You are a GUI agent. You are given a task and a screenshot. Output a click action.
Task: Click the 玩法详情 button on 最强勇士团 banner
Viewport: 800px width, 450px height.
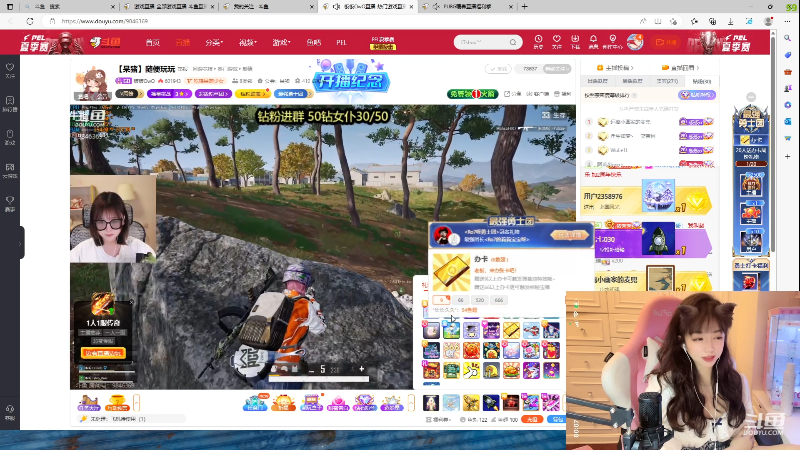[569, 235]
